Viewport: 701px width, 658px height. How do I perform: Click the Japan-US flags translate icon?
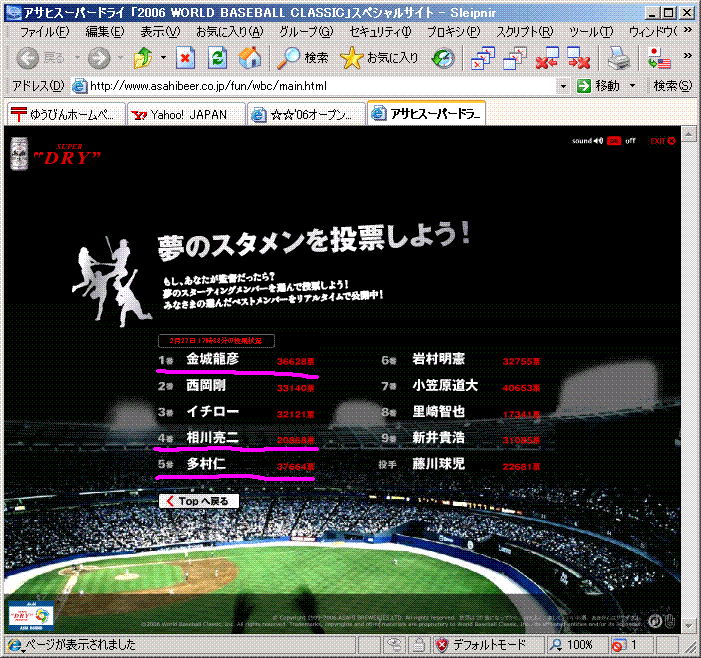coord(659,58)
